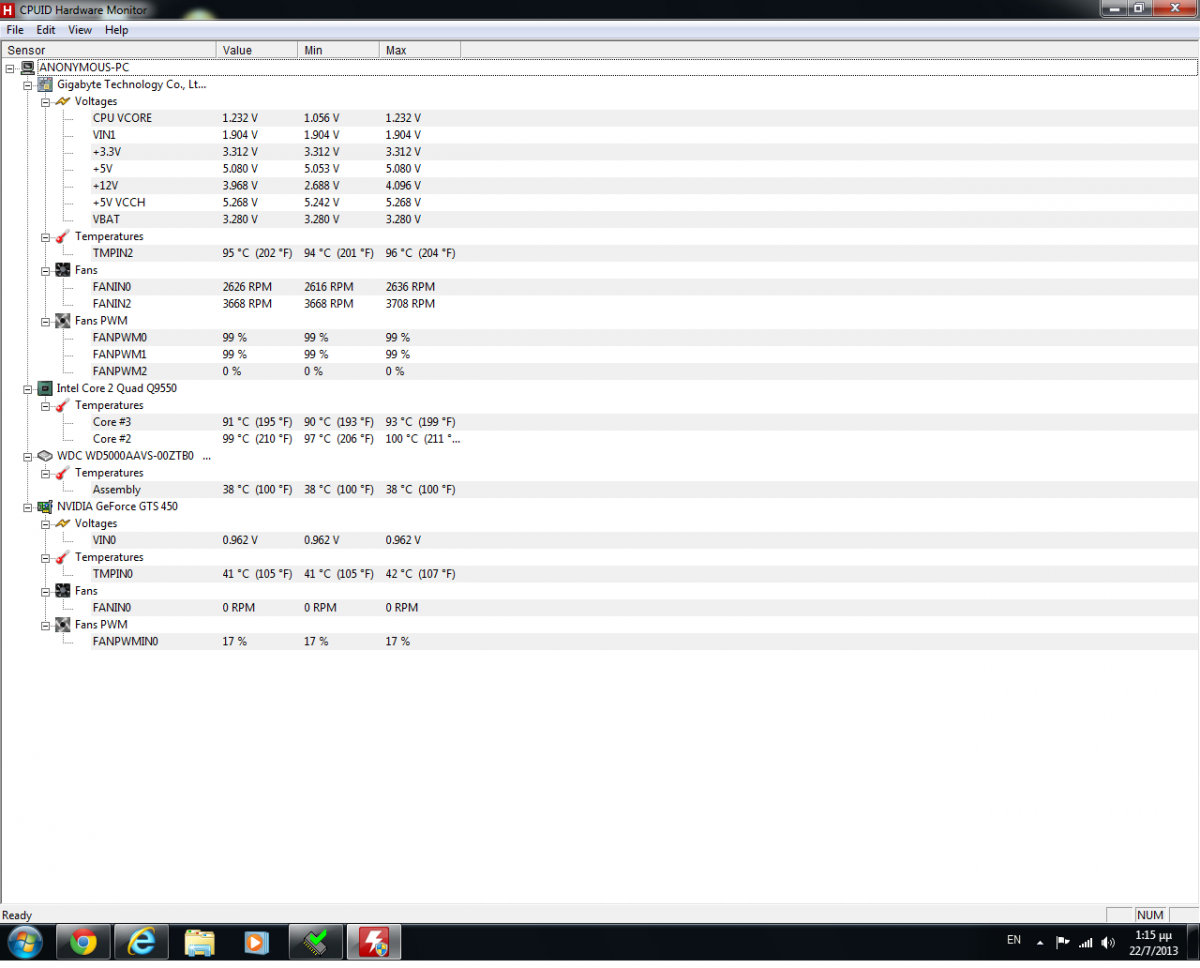1200x968 pixels.
Task: Click thermometer icon above Assembly row
Action: [63, 473]
